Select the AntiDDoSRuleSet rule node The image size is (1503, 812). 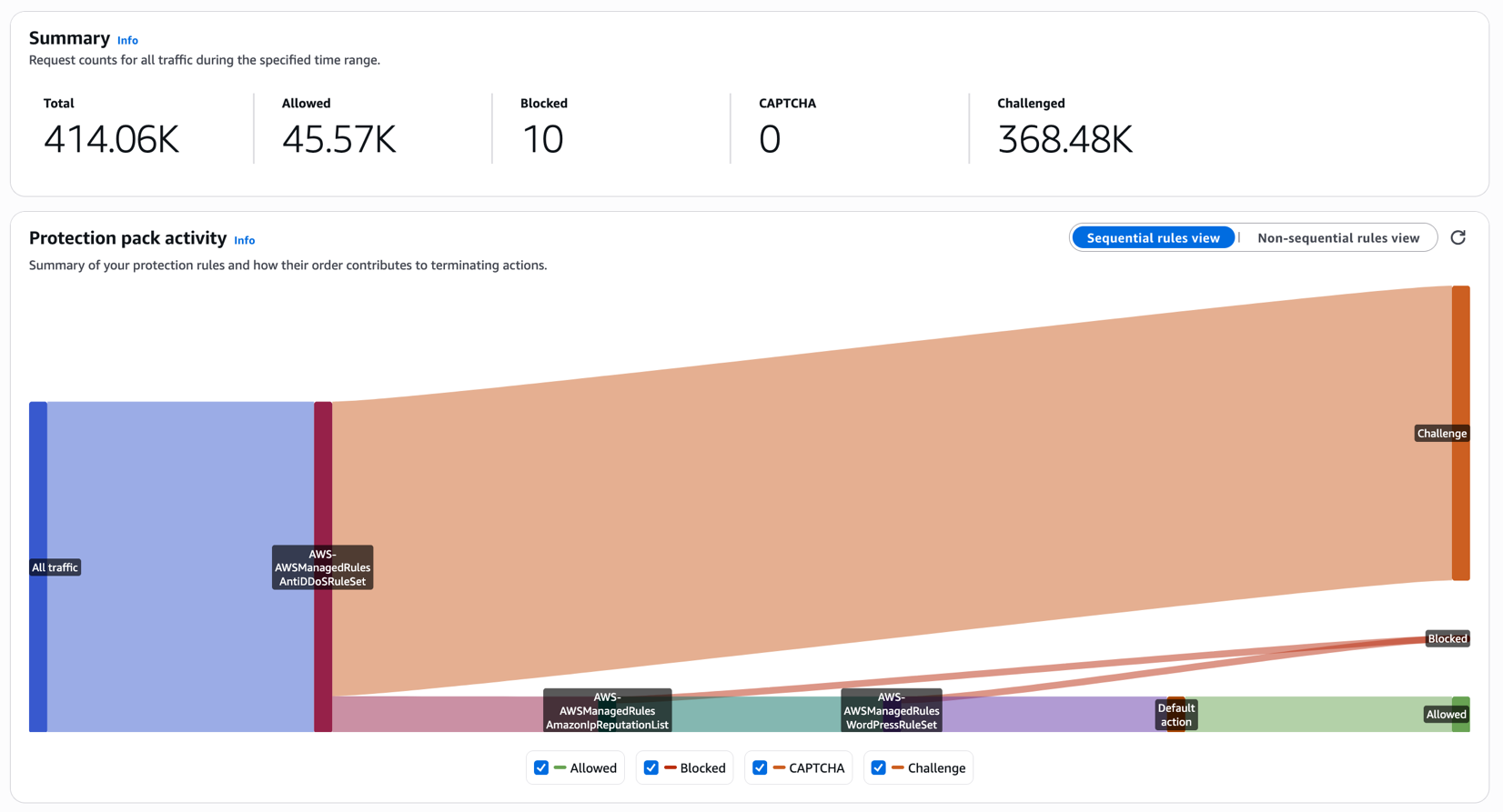[323, 566]
